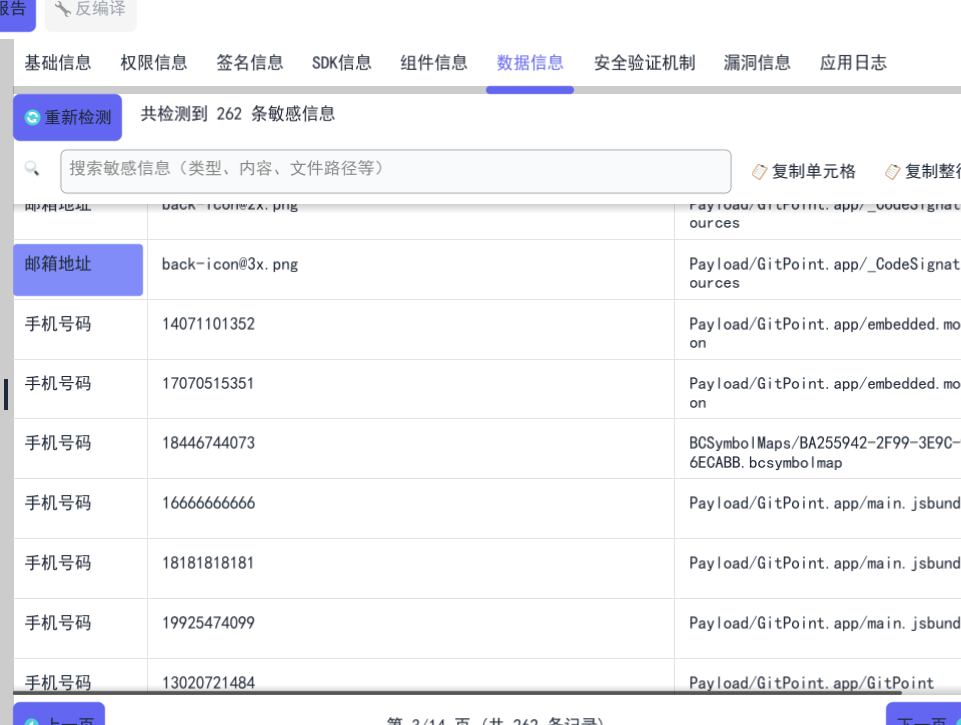This screenshot has width=961, height=725.
Task: Open the 应用日志 tab
Action: point(852,62)
